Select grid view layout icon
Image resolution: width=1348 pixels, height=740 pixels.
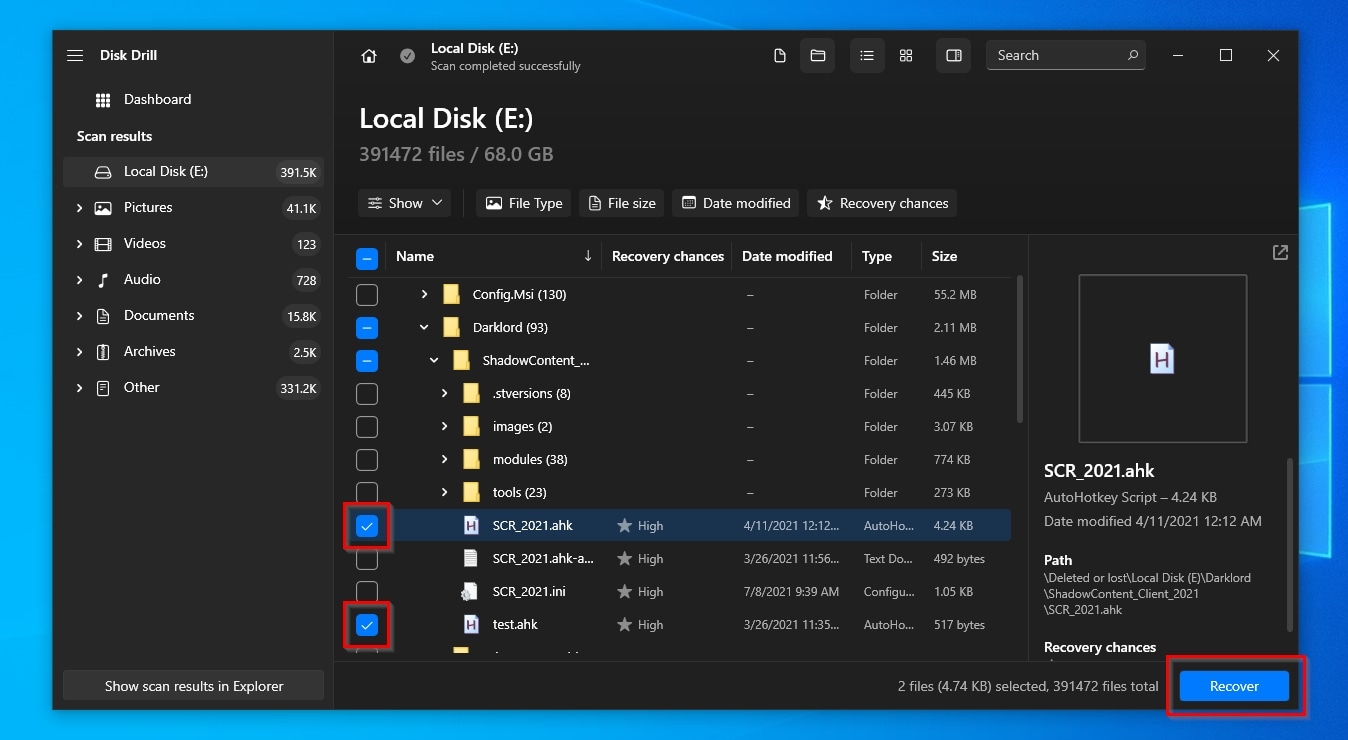pyautogui.click(x=906, y=56)
